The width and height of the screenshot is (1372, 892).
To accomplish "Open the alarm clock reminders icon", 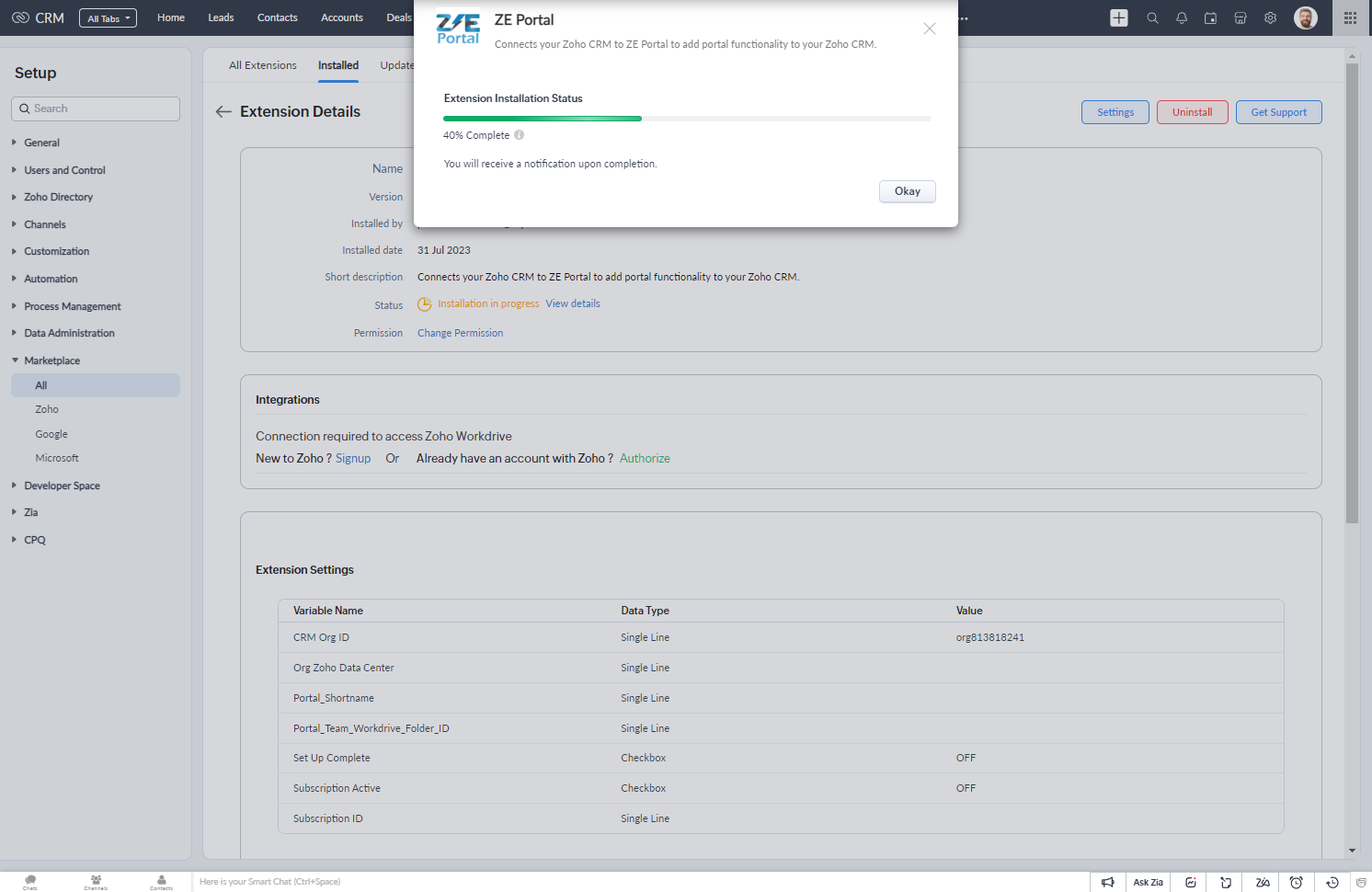I will click(x=1296, y=882).
